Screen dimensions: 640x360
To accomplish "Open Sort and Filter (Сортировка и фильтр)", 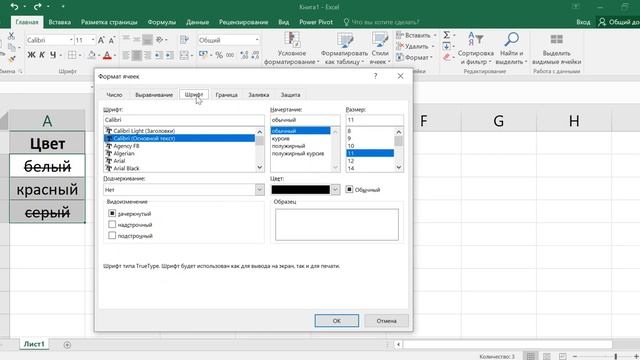I will pyautogui.click(x=476, y=48).
